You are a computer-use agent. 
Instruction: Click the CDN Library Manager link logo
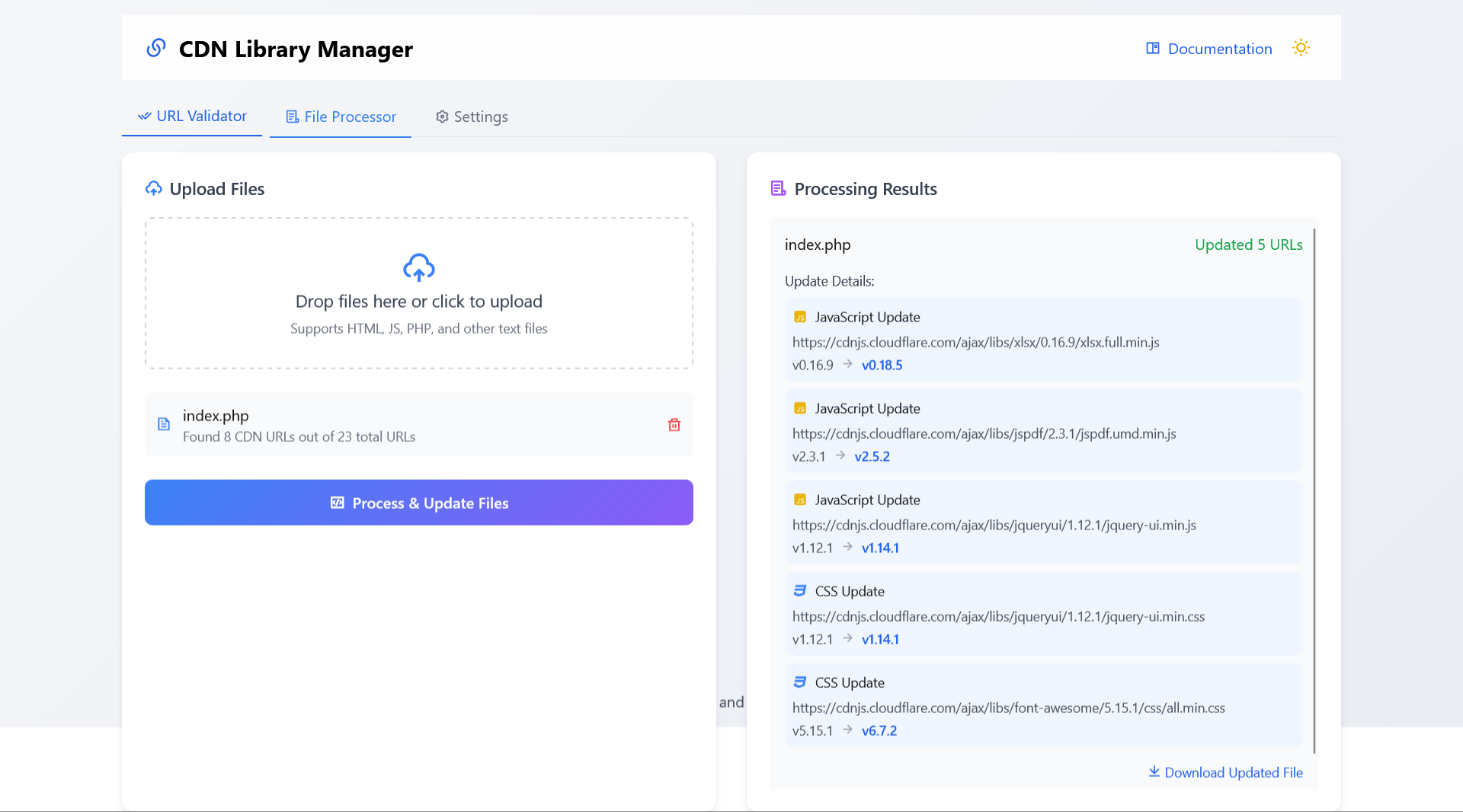coord(156,48)
